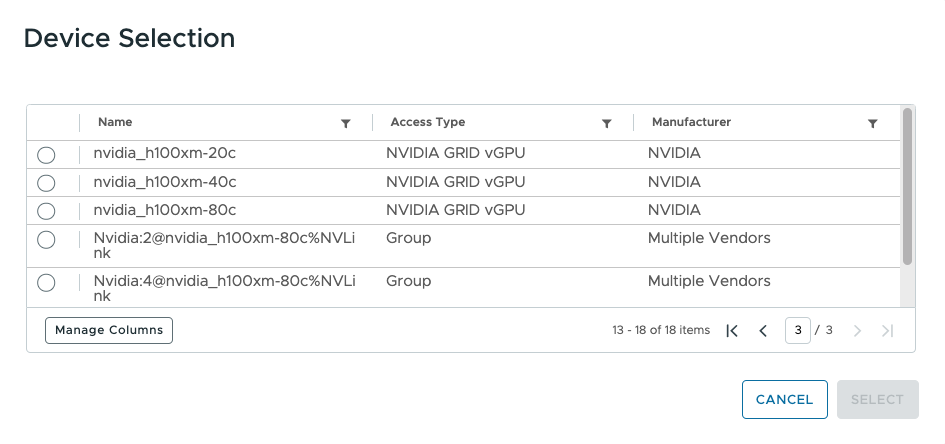Sort by the Access Type column header
The image size is (945, 444).
[427, 122]
